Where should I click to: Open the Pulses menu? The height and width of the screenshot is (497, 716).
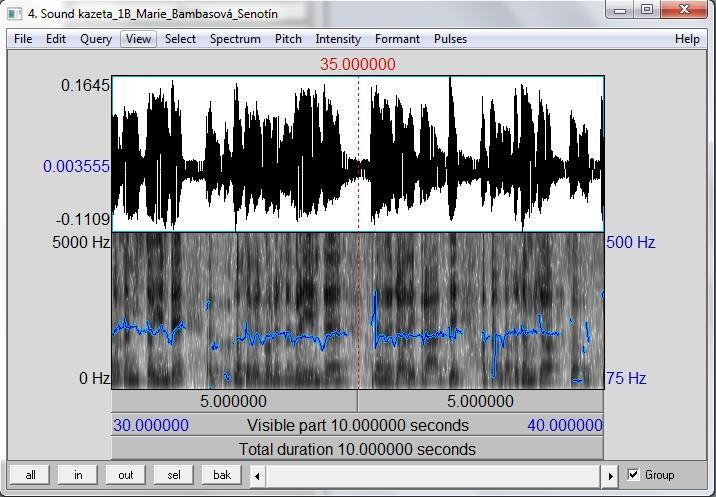click(x=450, y=39)
